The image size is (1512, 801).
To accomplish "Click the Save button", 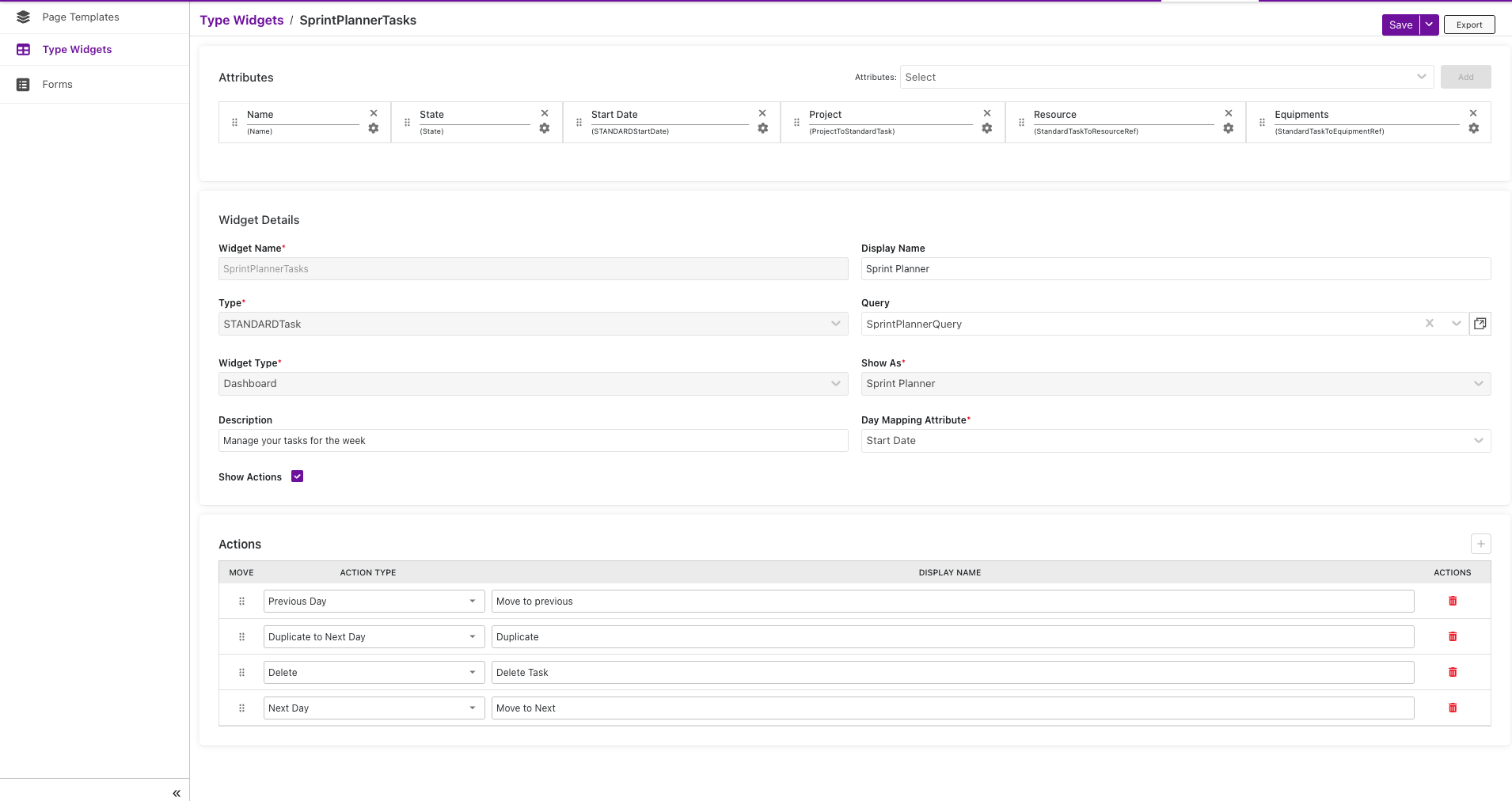I will point(1400,25).
